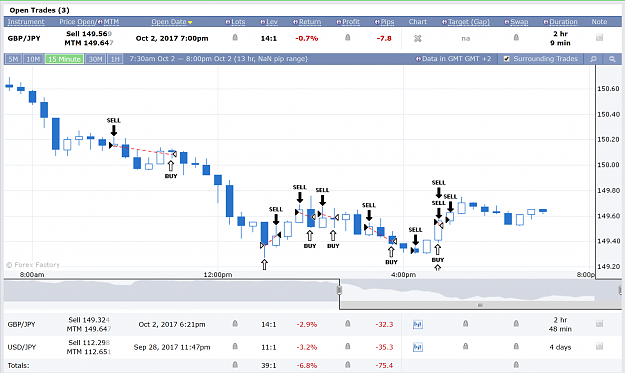Uncheck the Surrounding Trades checkbox

tap(507, 59)
